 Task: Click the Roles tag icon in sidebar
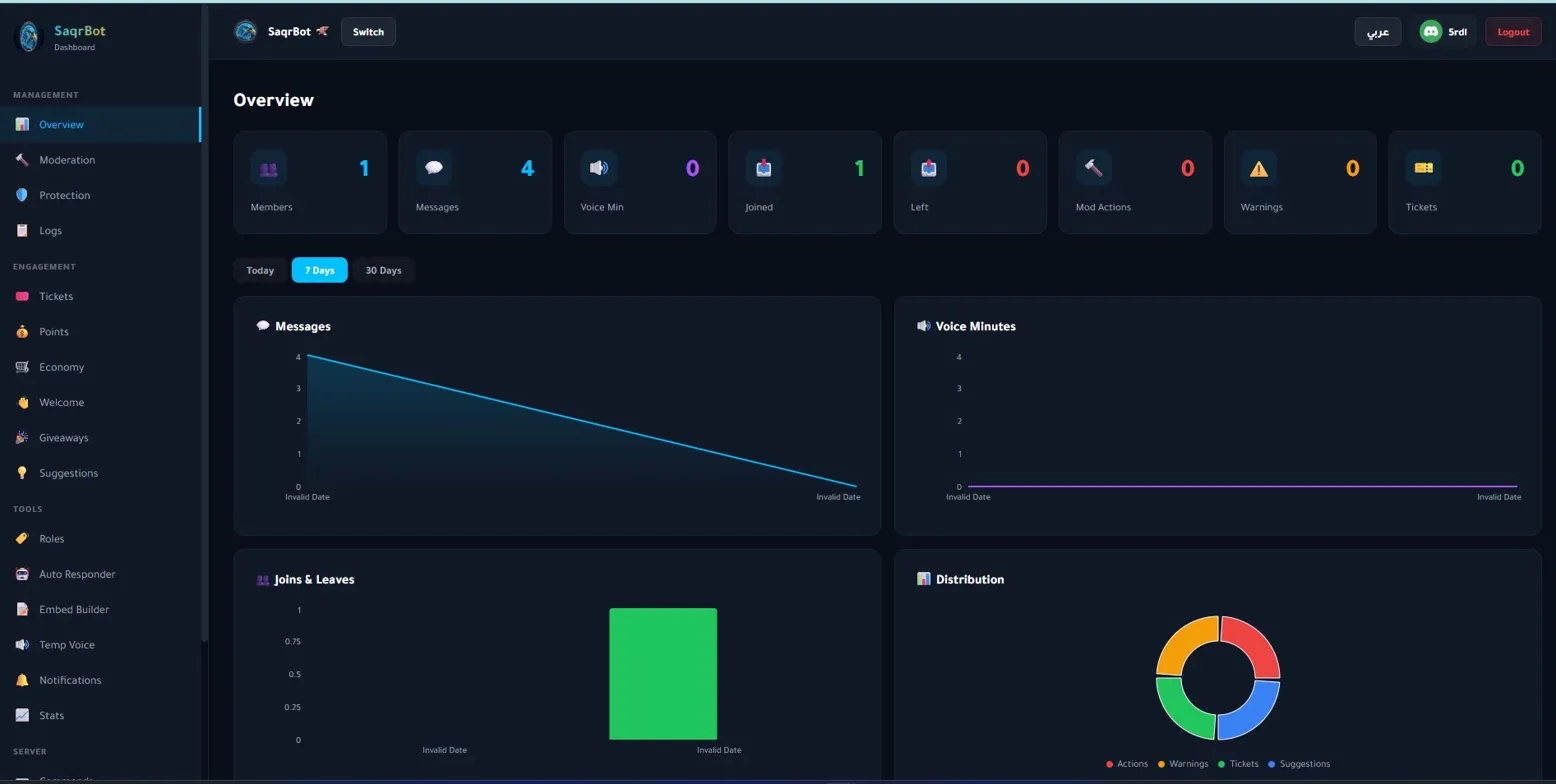tap(22, 539)
